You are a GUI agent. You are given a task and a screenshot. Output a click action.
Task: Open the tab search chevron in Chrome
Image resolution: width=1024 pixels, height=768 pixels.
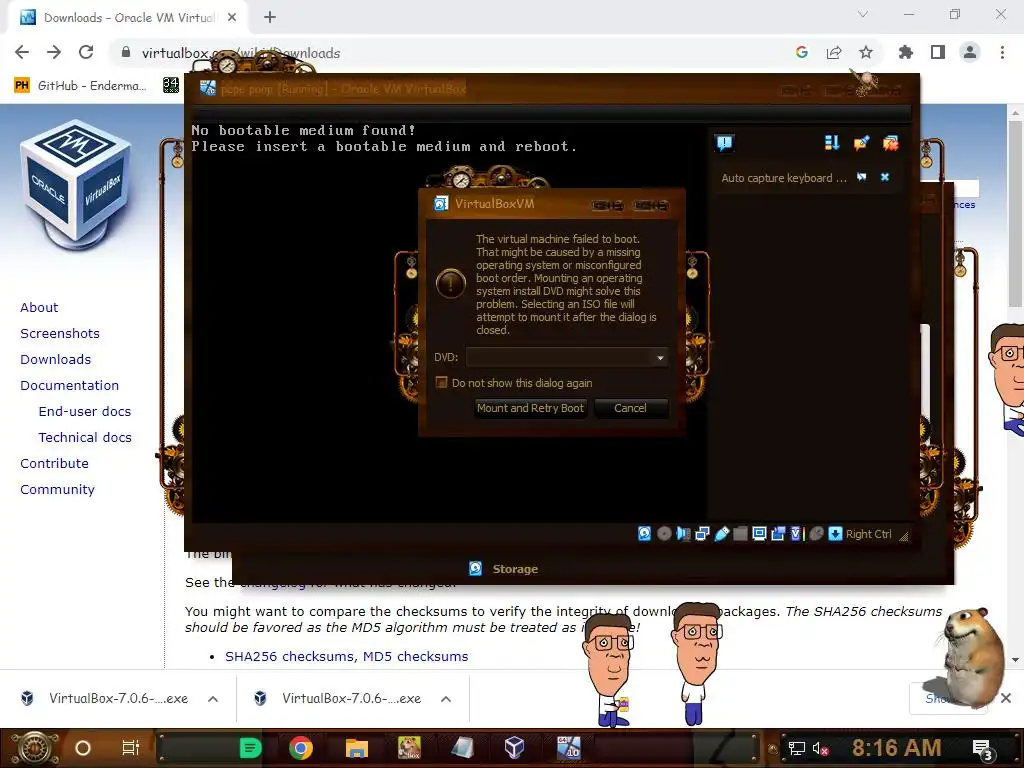click(863, 14)
